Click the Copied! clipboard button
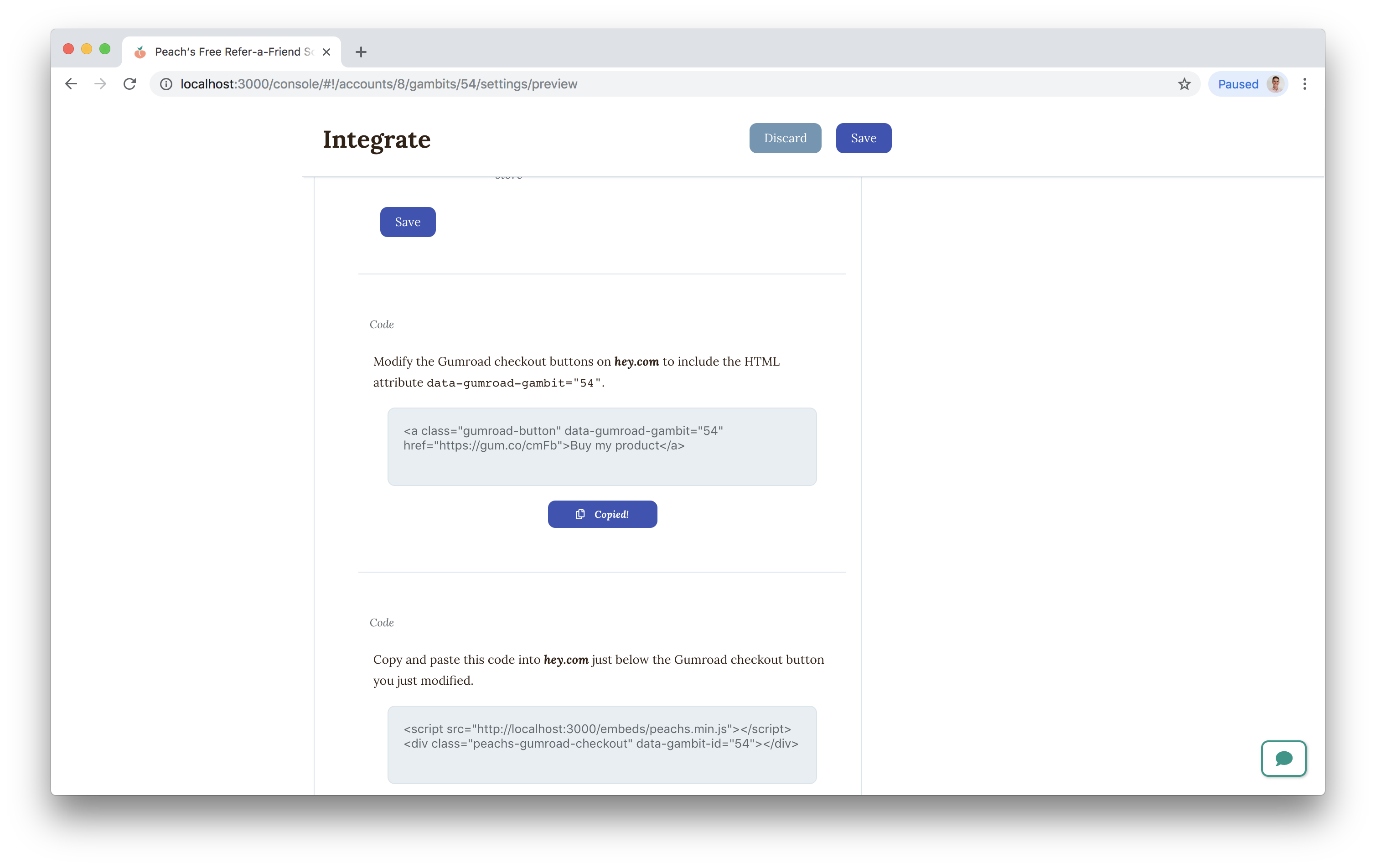Viewport: 1376px width, 868px height. tap(602, 514)
